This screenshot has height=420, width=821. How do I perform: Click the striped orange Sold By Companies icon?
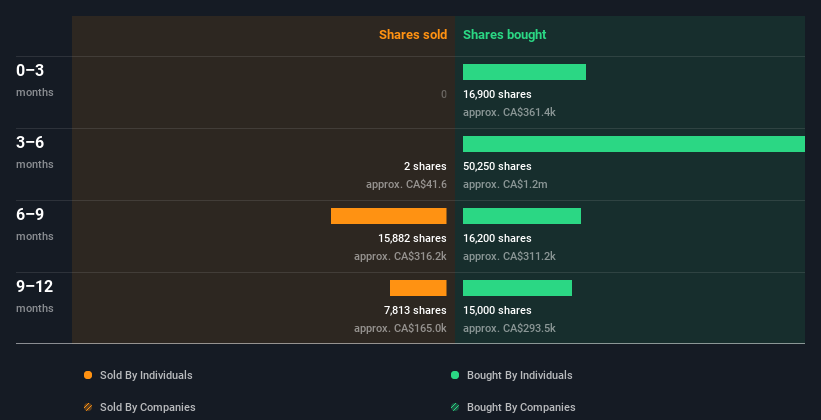[x=88, y=407]
